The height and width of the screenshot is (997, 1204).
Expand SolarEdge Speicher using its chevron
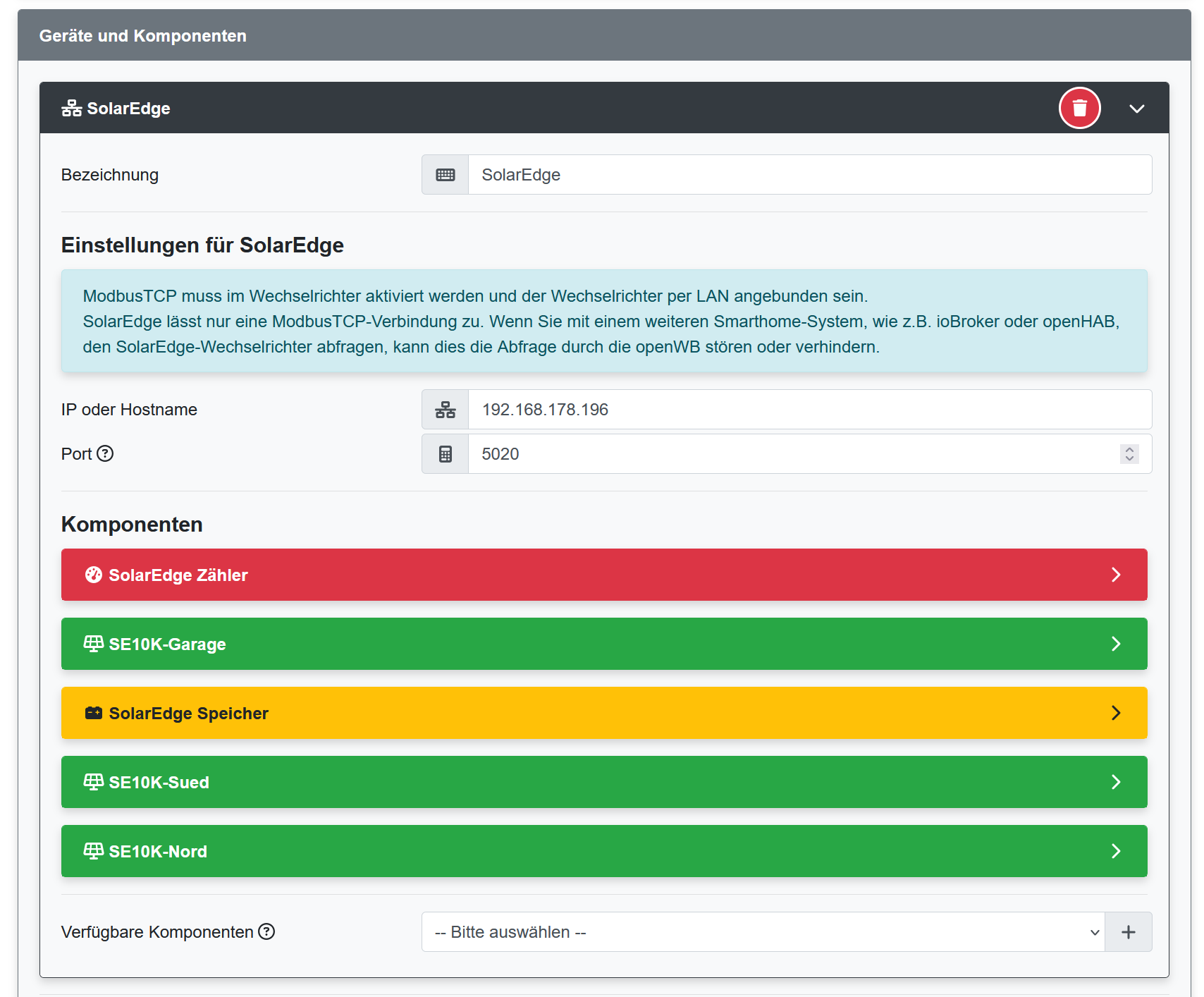[1116, 713]
